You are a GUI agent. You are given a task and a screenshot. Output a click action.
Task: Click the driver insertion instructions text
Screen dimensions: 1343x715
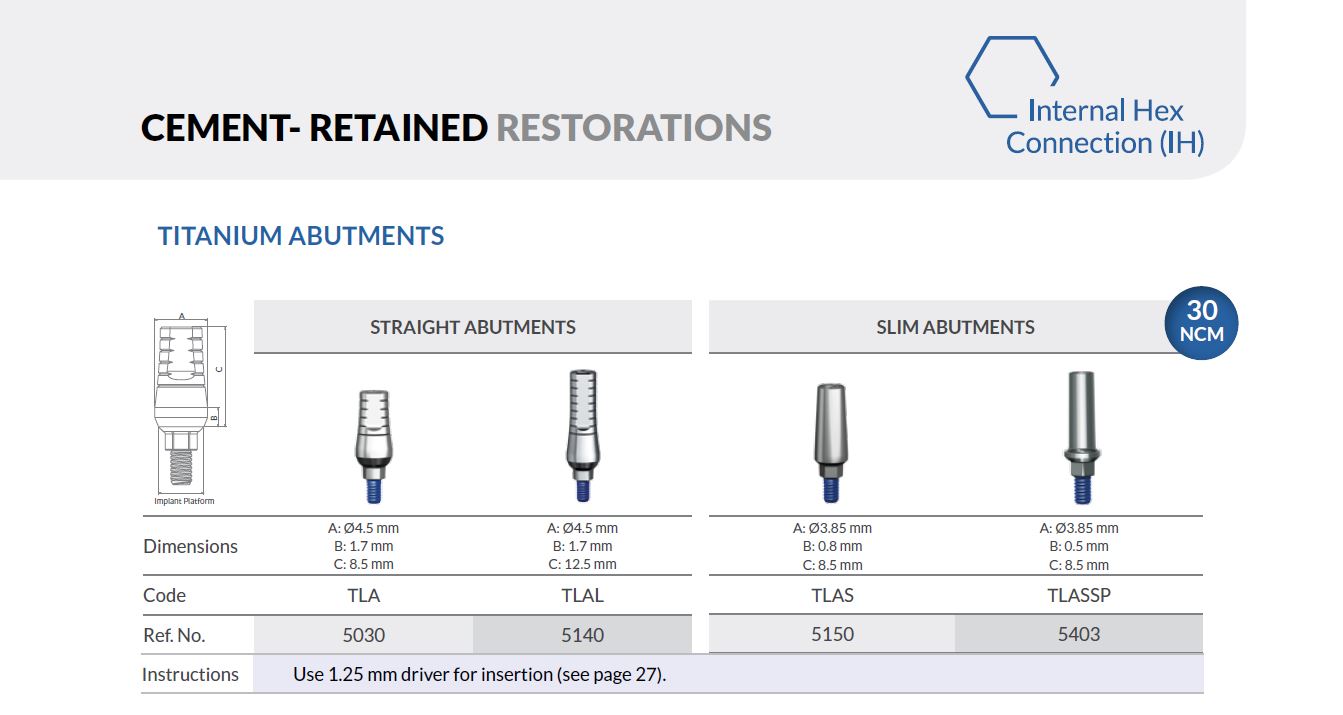(x=479, y=674)
